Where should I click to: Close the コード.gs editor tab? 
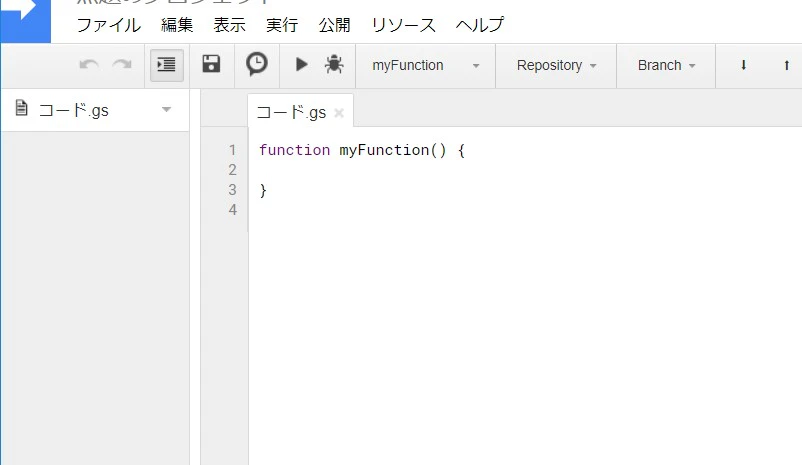339,113
